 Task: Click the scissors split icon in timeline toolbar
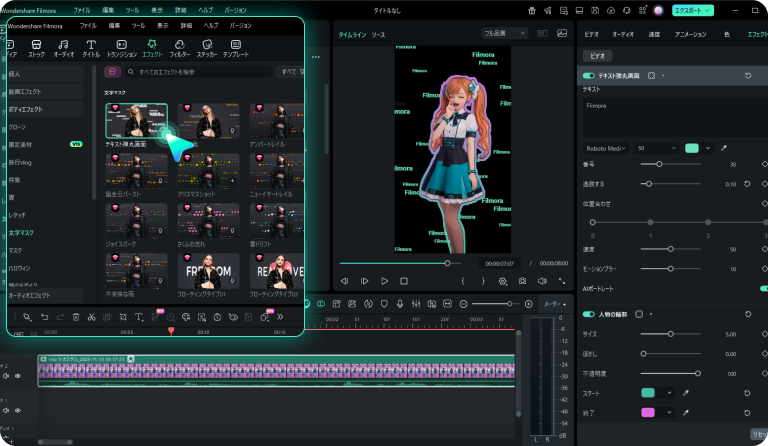91,317
